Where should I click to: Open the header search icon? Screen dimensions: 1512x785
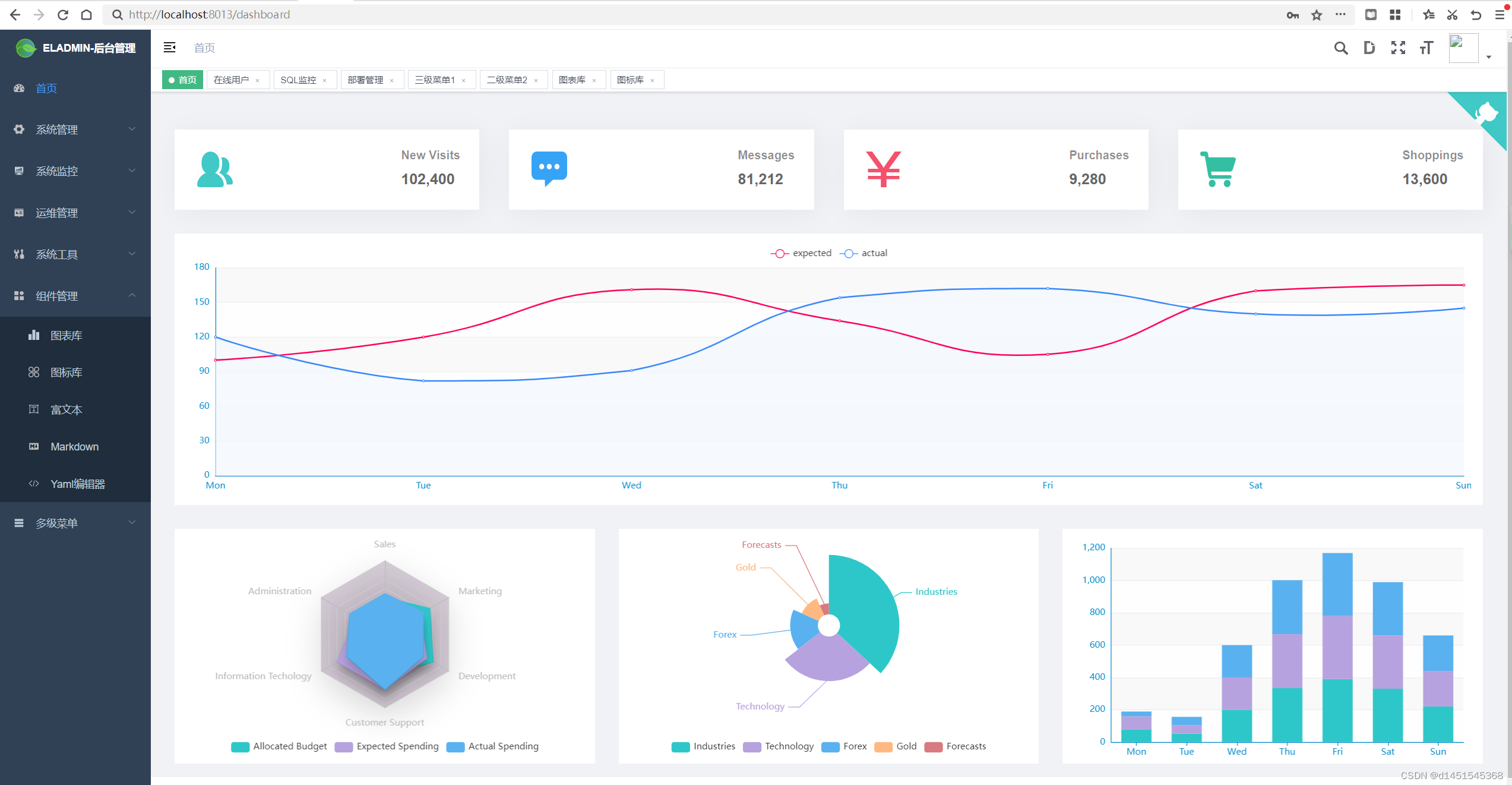[1340, 48]
